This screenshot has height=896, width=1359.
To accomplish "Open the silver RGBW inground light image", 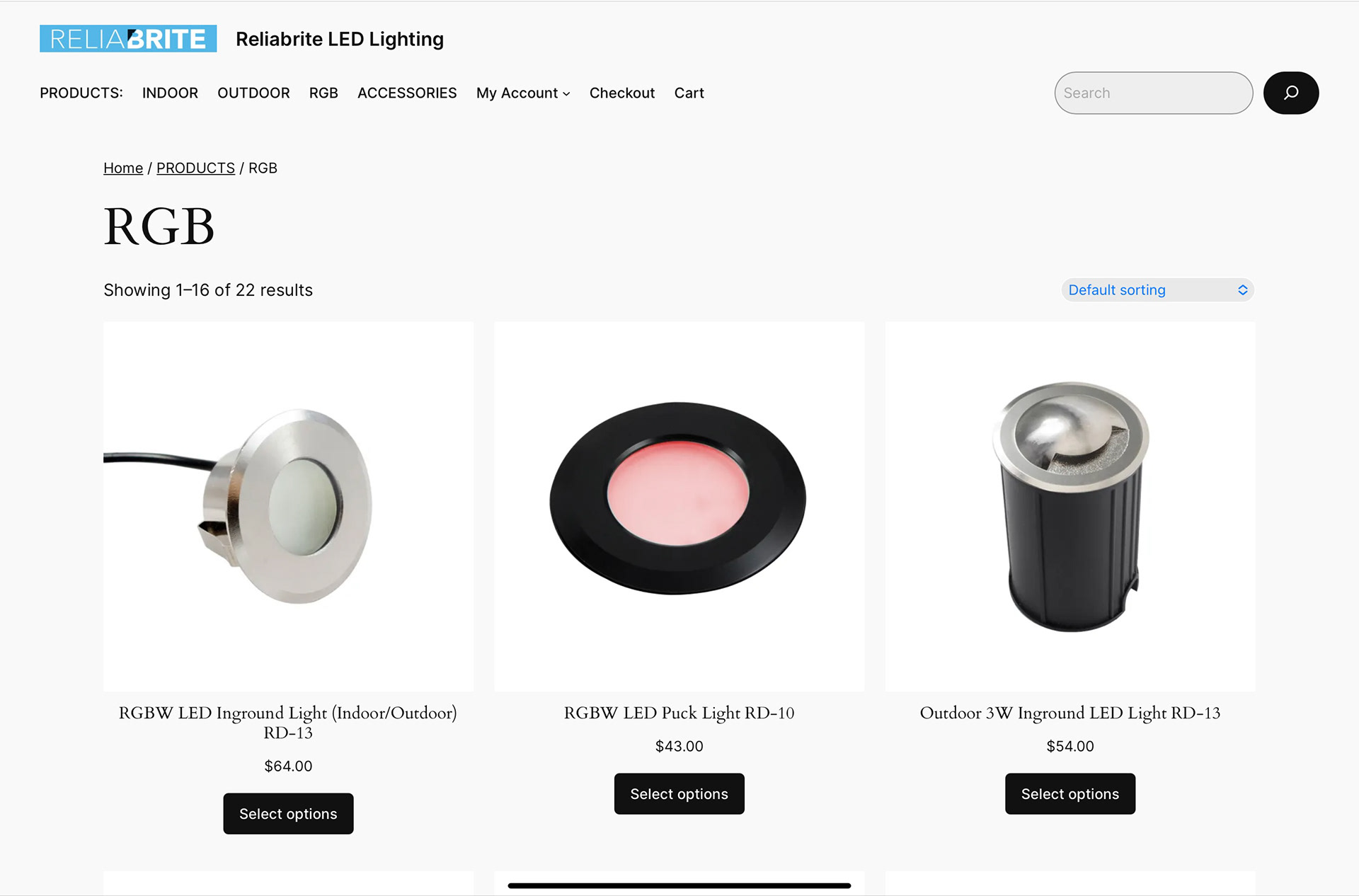I will pos(288,506).
